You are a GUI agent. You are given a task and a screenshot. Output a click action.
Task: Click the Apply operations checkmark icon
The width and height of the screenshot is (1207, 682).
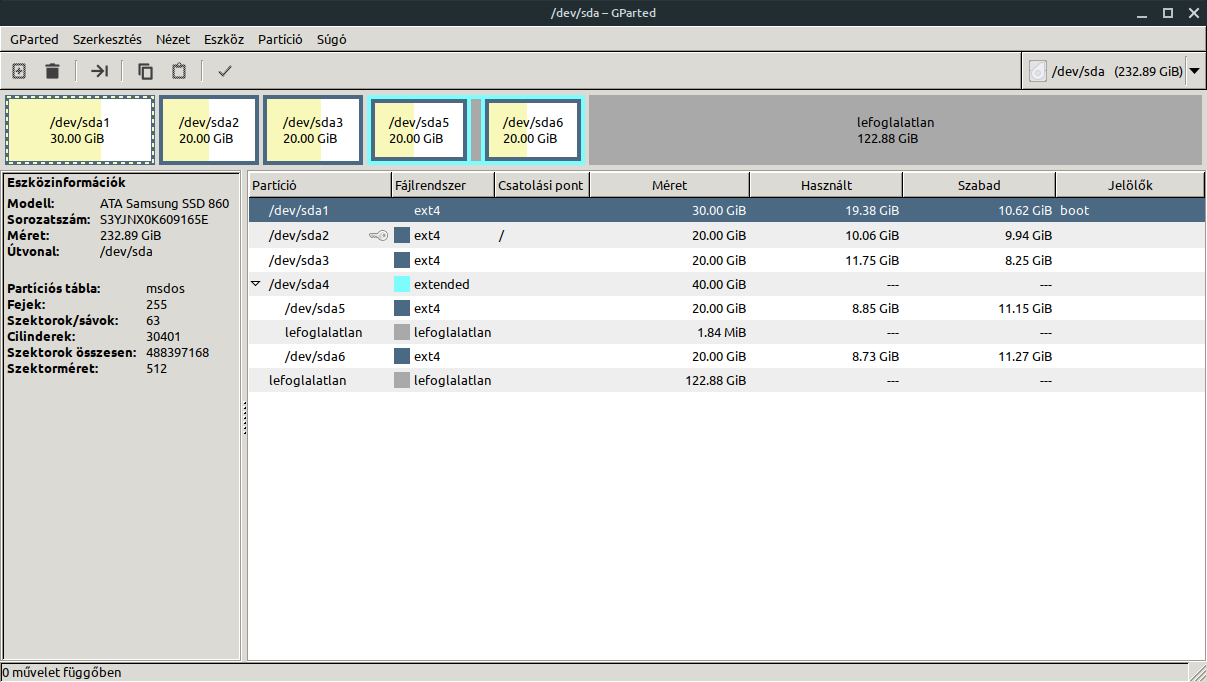(225, 71)
